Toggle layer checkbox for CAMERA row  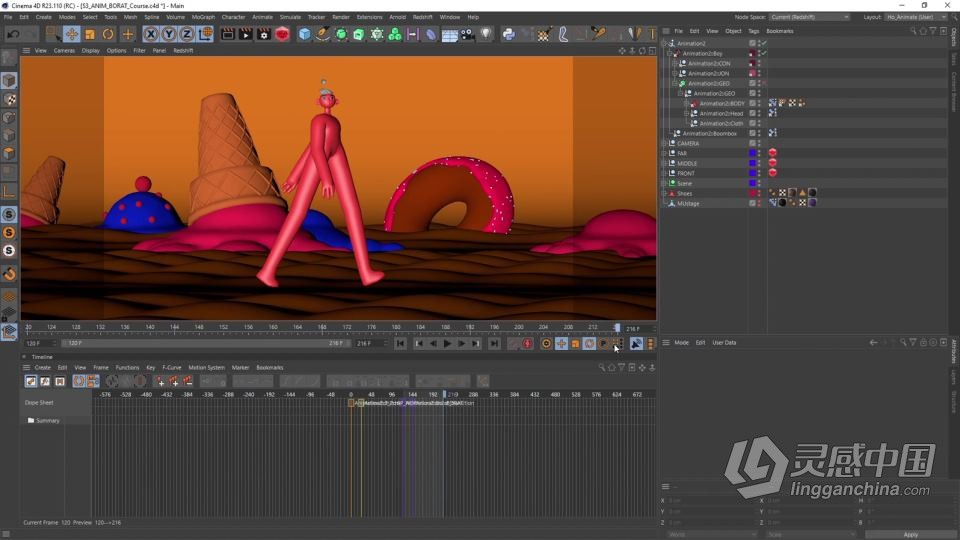click(752, 143)
